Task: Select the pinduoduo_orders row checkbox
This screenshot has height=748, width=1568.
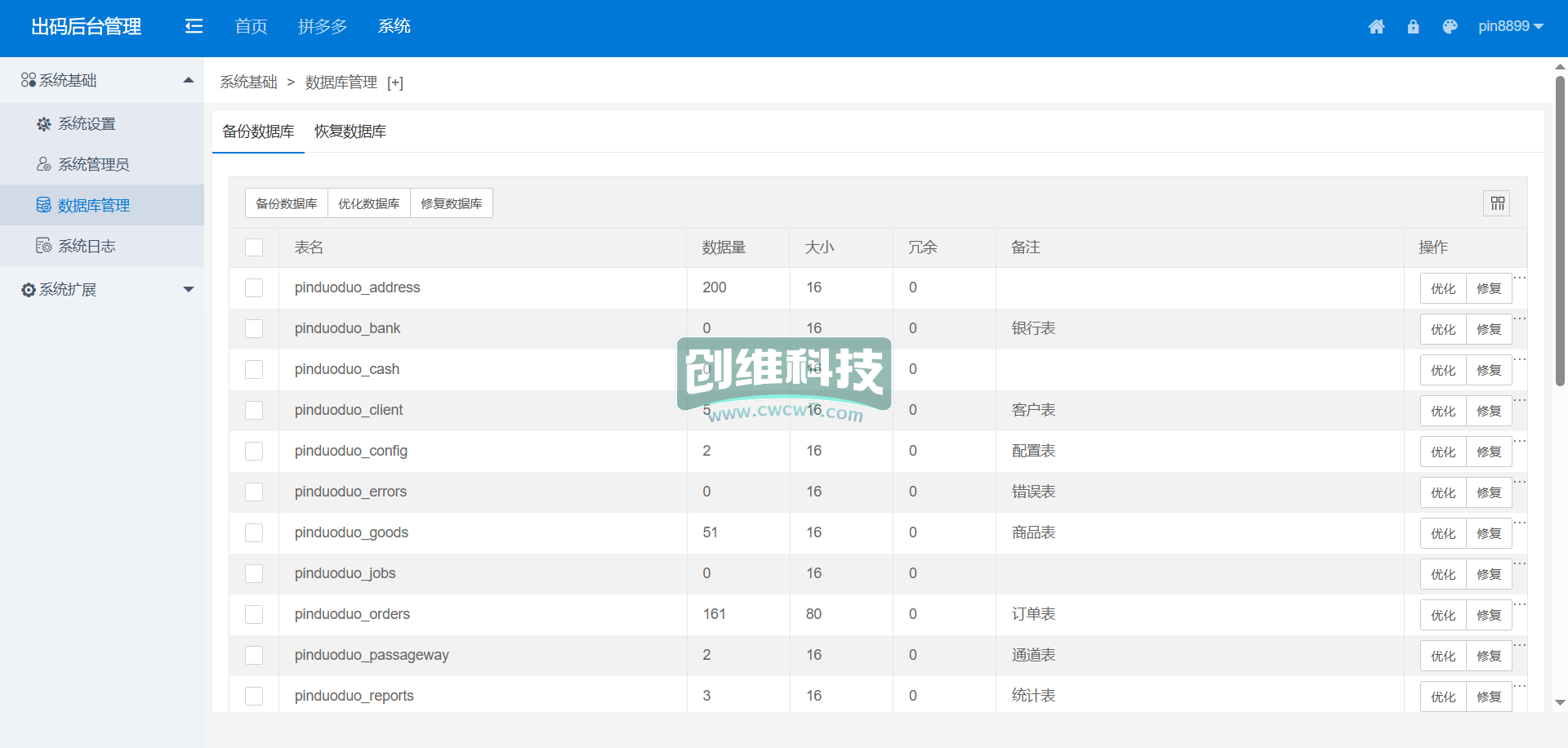Action: (x=254, y=615)
